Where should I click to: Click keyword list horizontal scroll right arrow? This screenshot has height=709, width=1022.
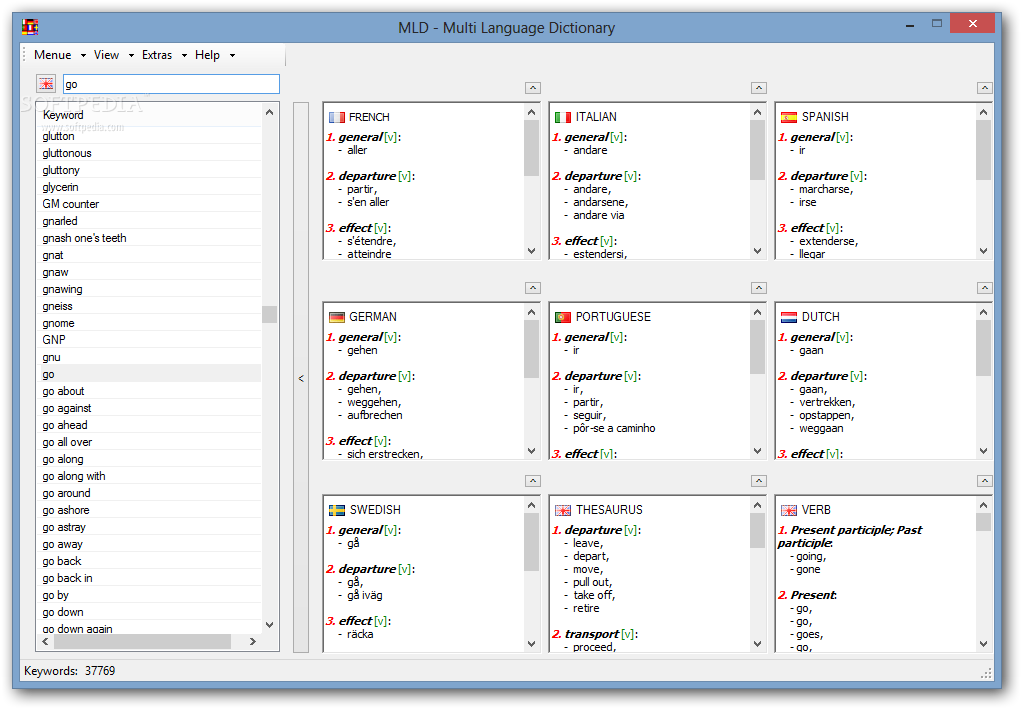point(253,642)
